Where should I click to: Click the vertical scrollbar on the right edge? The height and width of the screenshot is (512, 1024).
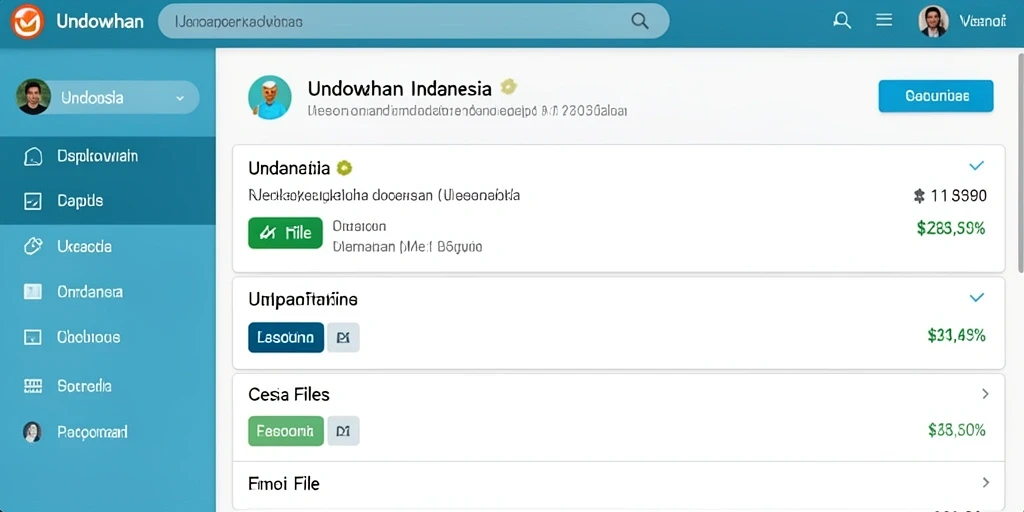coord(1020,163)
